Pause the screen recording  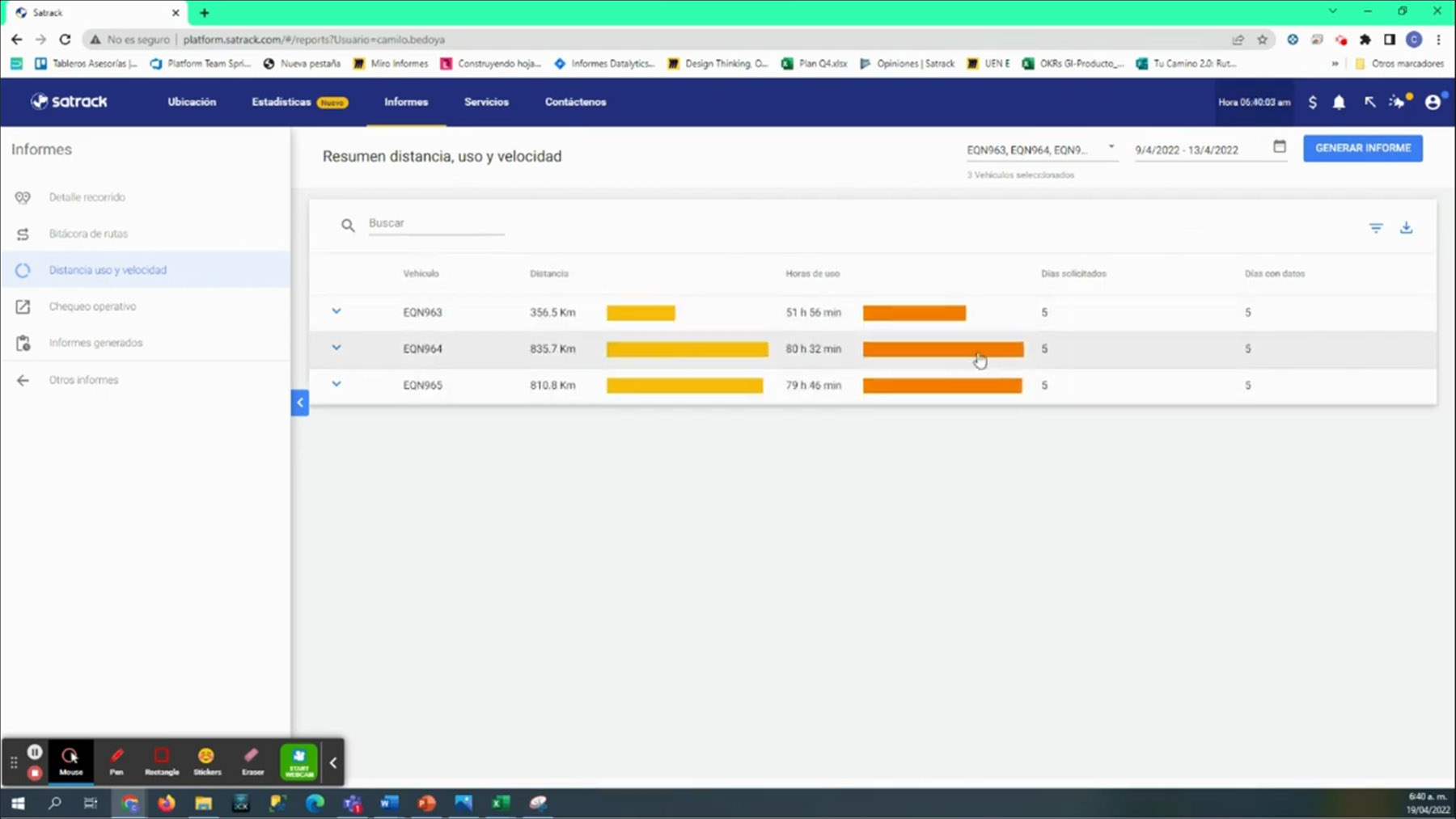(35, 752)
